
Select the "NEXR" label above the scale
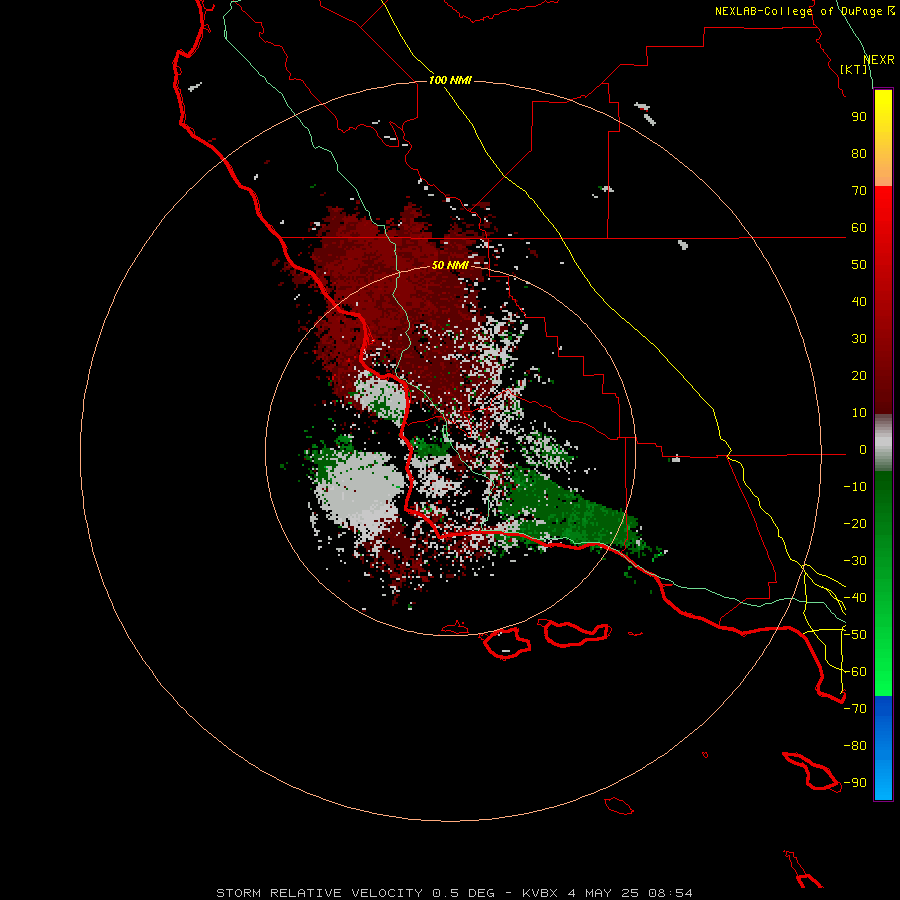click(879, 60)
